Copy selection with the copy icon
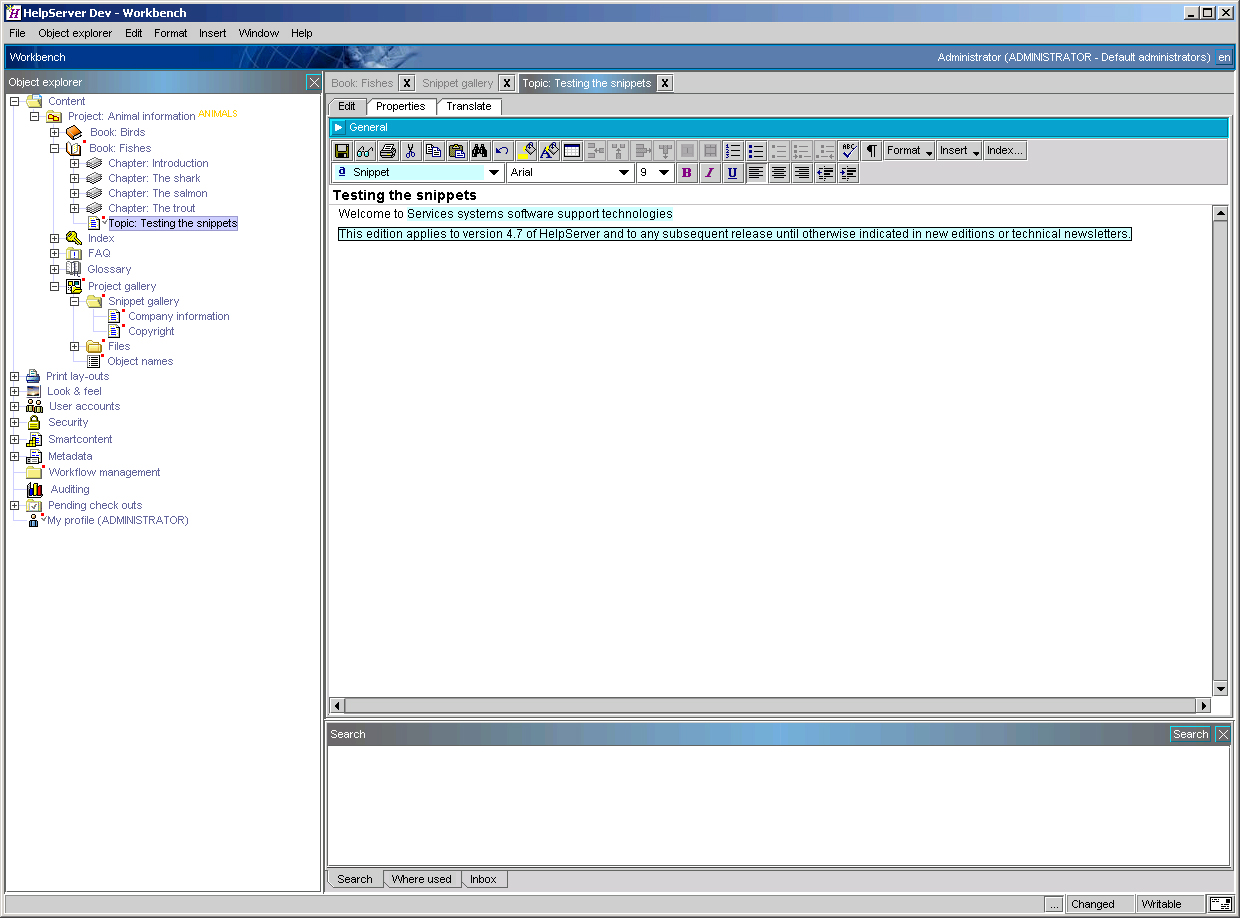This screenshot has width=1240, height=918. point(434,151)
